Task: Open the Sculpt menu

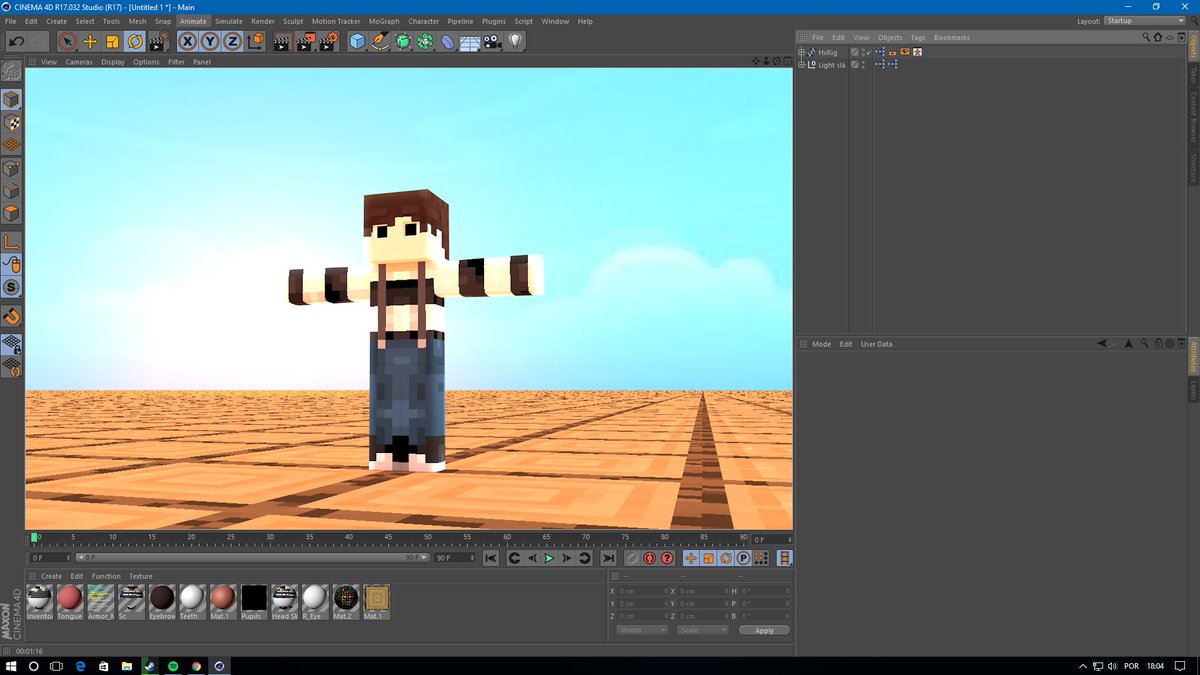Action: click(x=293, y=21)
